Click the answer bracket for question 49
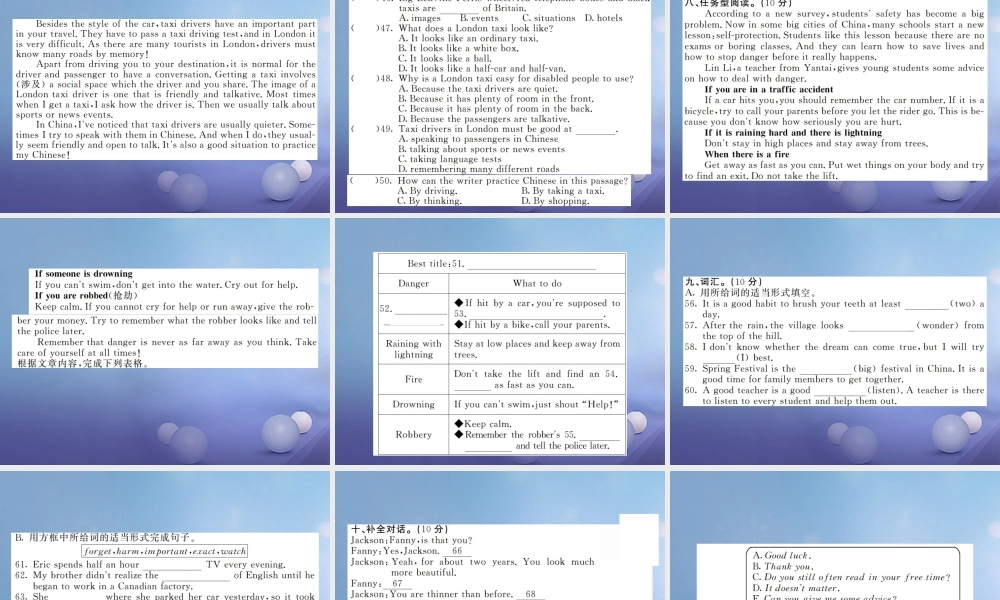Viewport: 1000px width, 600px height. [x=358, y=129]
